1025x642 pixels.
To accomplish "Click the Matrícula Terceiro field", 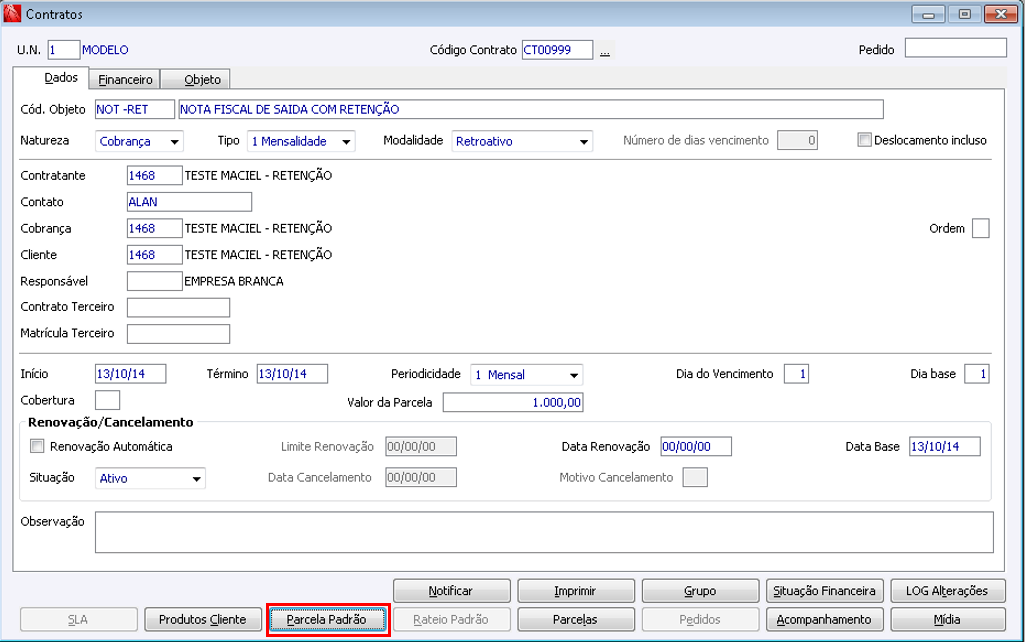I will (x=178, y=333).
